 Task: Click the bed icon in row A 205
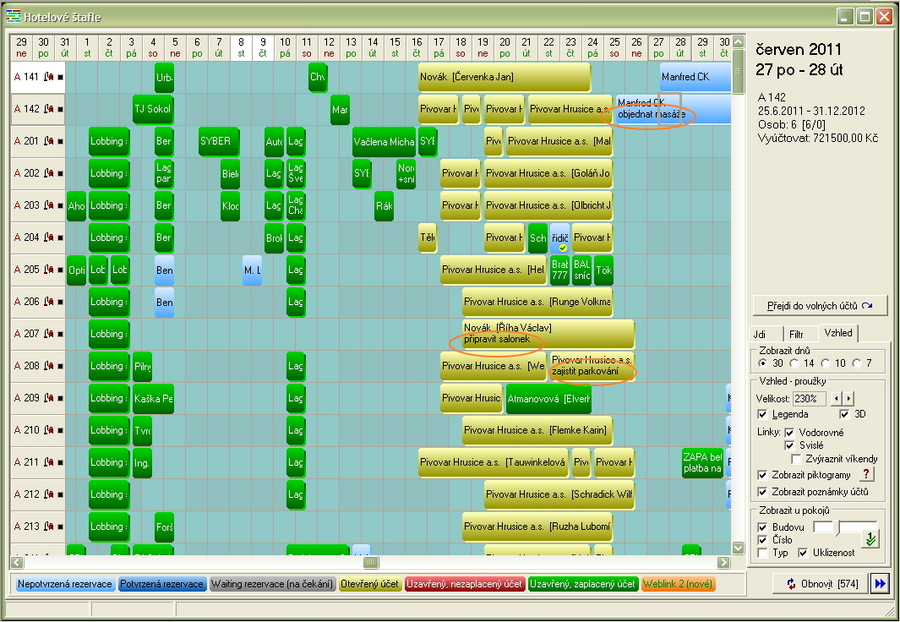(48, 270)
